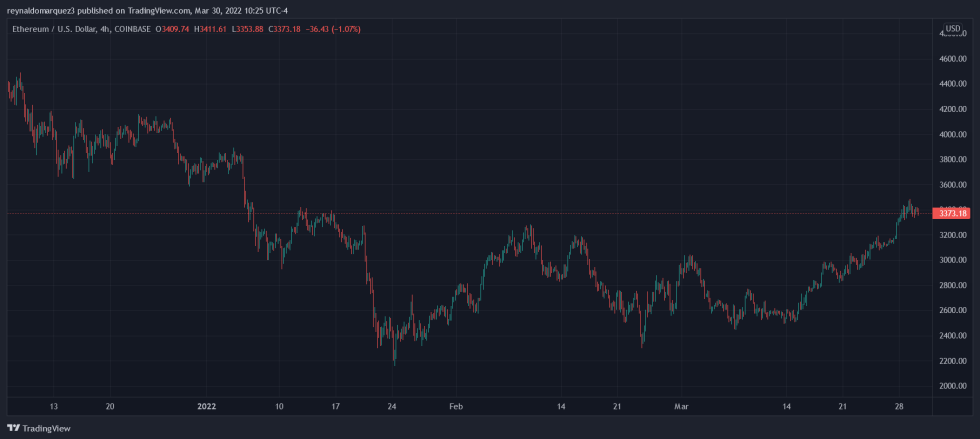Click the open value O3409.74
The image size is (980, 439).
pos(173,29)
